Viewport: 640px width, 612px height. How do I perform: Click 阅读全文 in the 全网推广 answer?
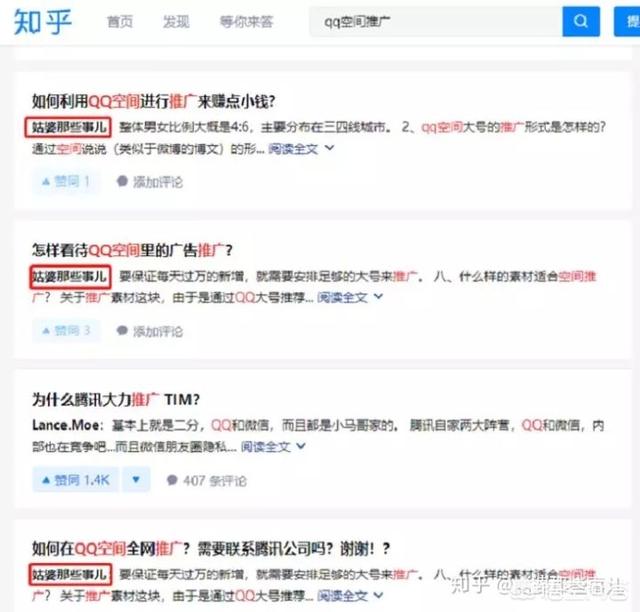point(342,596)
